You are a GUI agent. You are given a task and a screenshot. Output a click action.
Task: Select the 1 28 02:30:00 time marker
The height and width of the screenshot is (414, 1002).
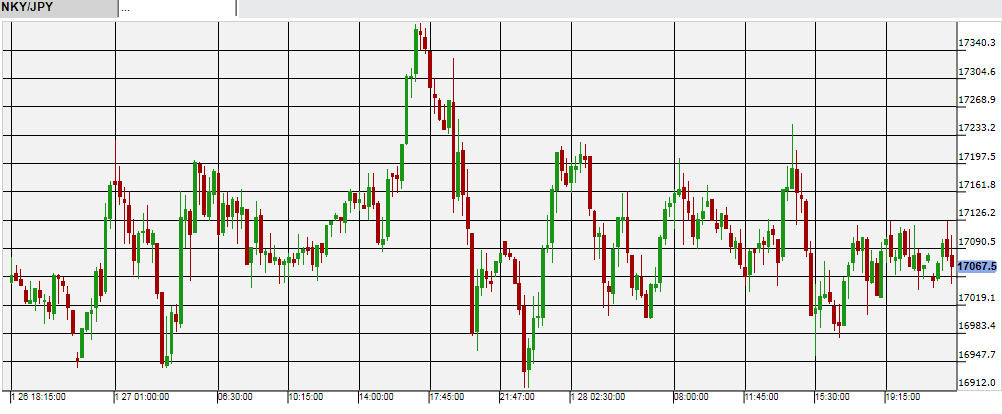[x=598, y=397]
